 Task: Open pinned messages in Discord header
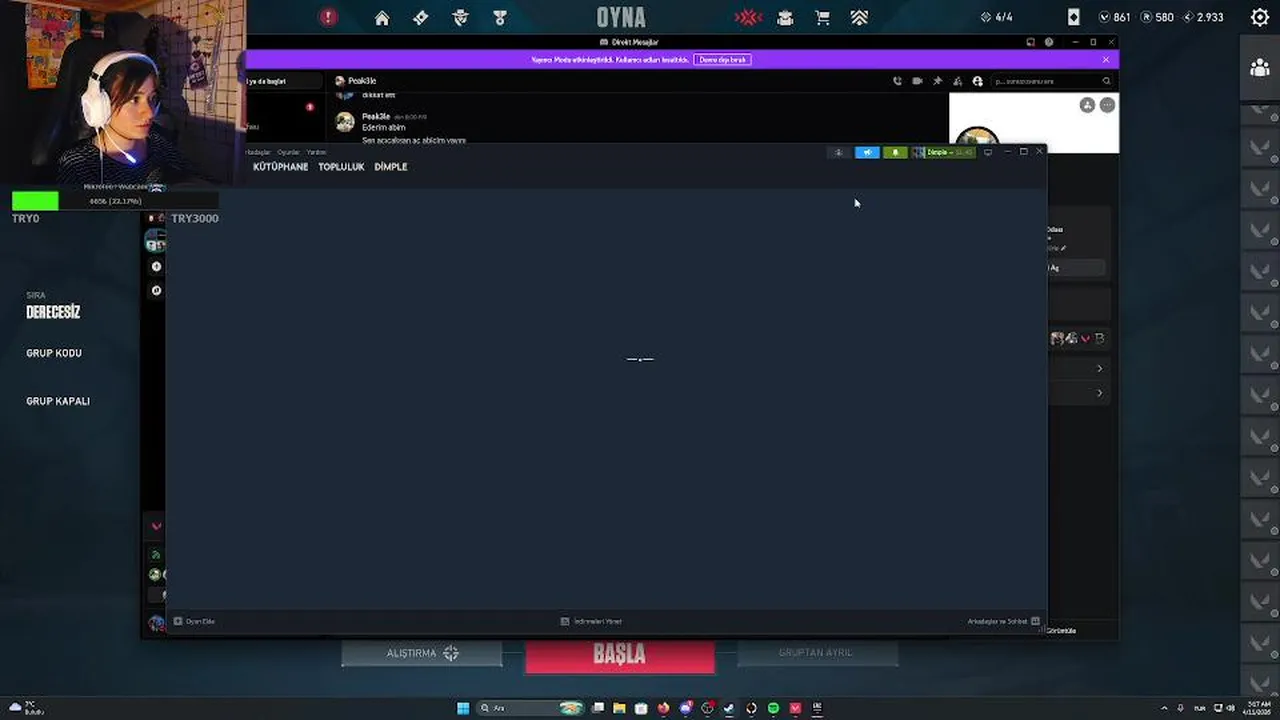pyautogui.click(x=937, y=81)
